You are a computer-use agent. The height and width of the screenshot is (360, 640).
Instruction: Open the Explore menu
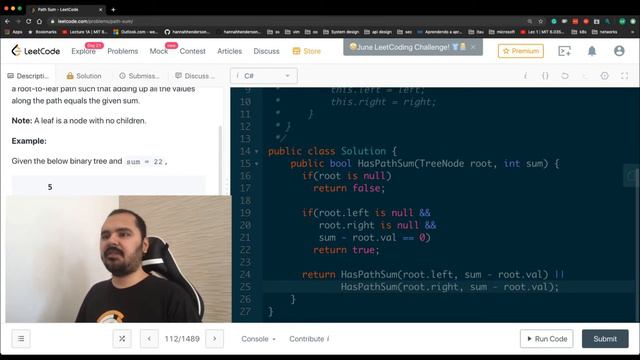click(x=83, y=51)
